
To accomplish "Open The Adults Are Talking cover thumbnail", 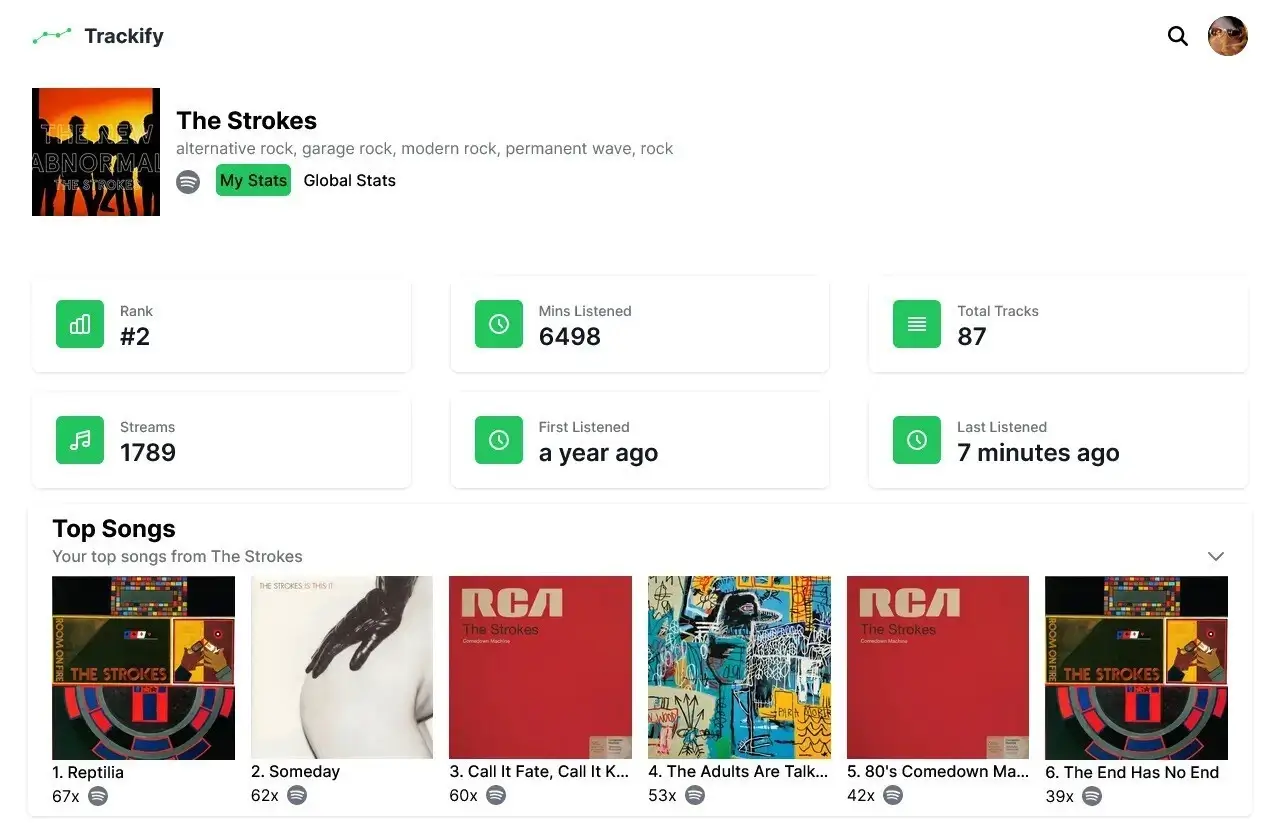I will pos(739,667).
